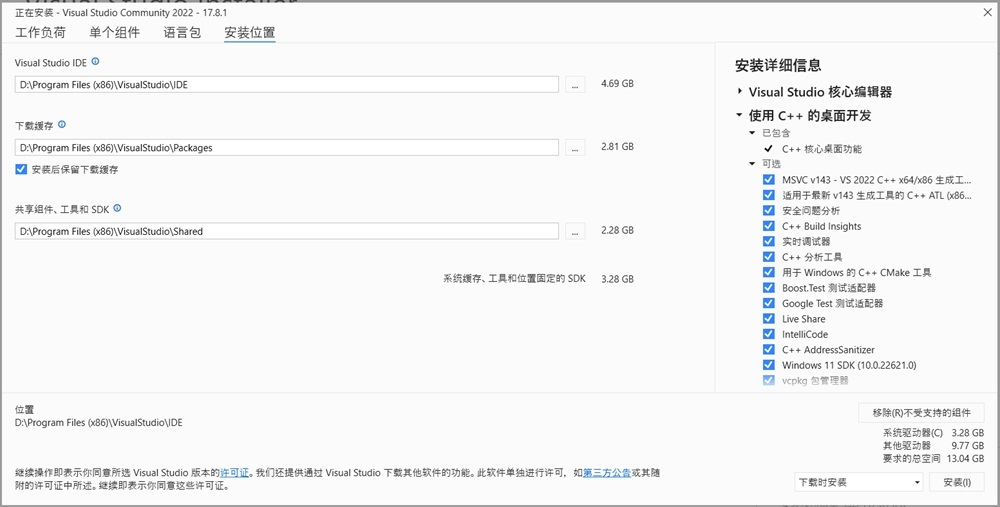Click info icon beside 下载缓存 label
The image size is (1000, 507).
62,124
